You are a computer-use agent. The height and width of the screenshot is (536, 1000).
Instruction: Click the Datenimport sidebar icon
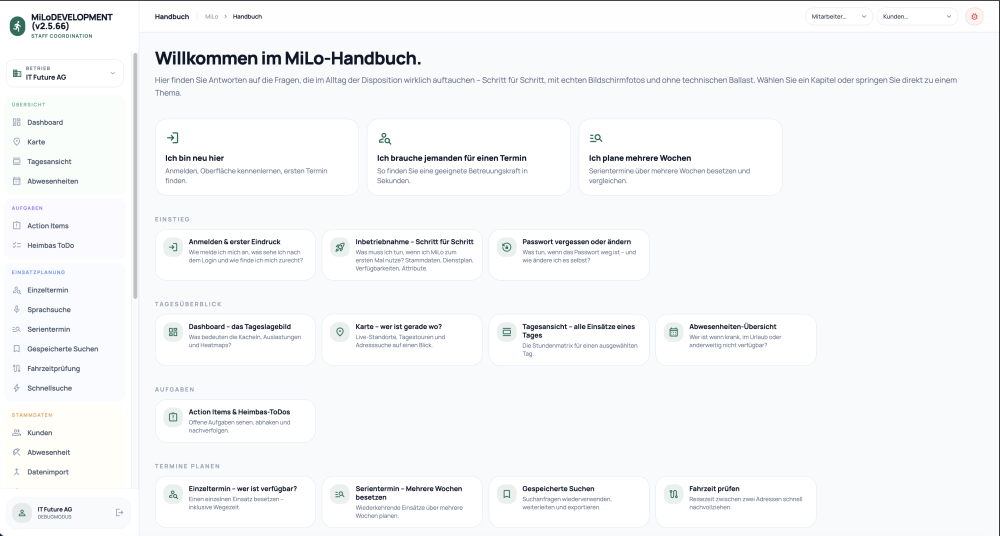tap(17, 472)
